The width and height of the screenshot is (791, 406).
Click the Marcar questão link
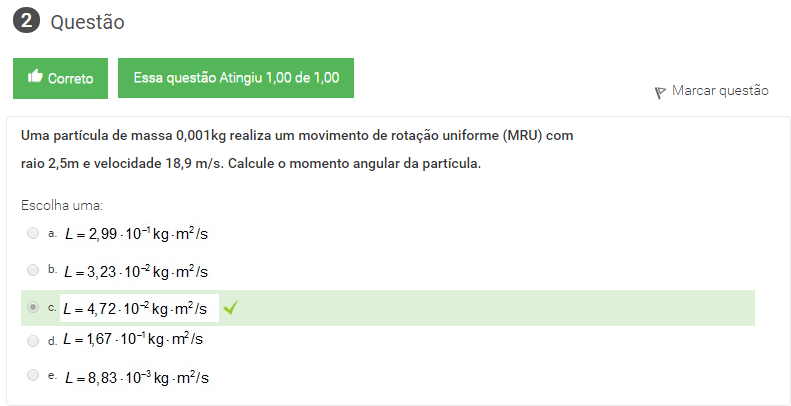pos(720,91)
